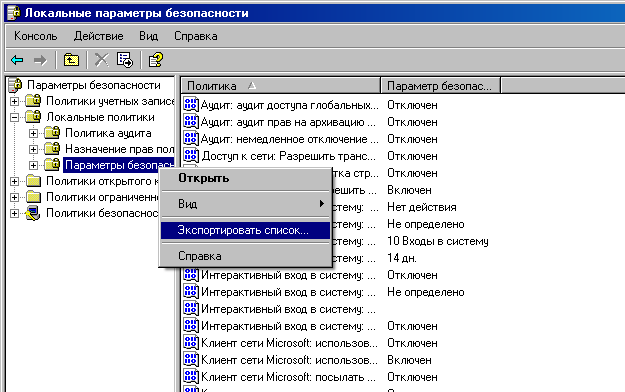Open the Вид submenu arrow in context menu

pos(321,204)
